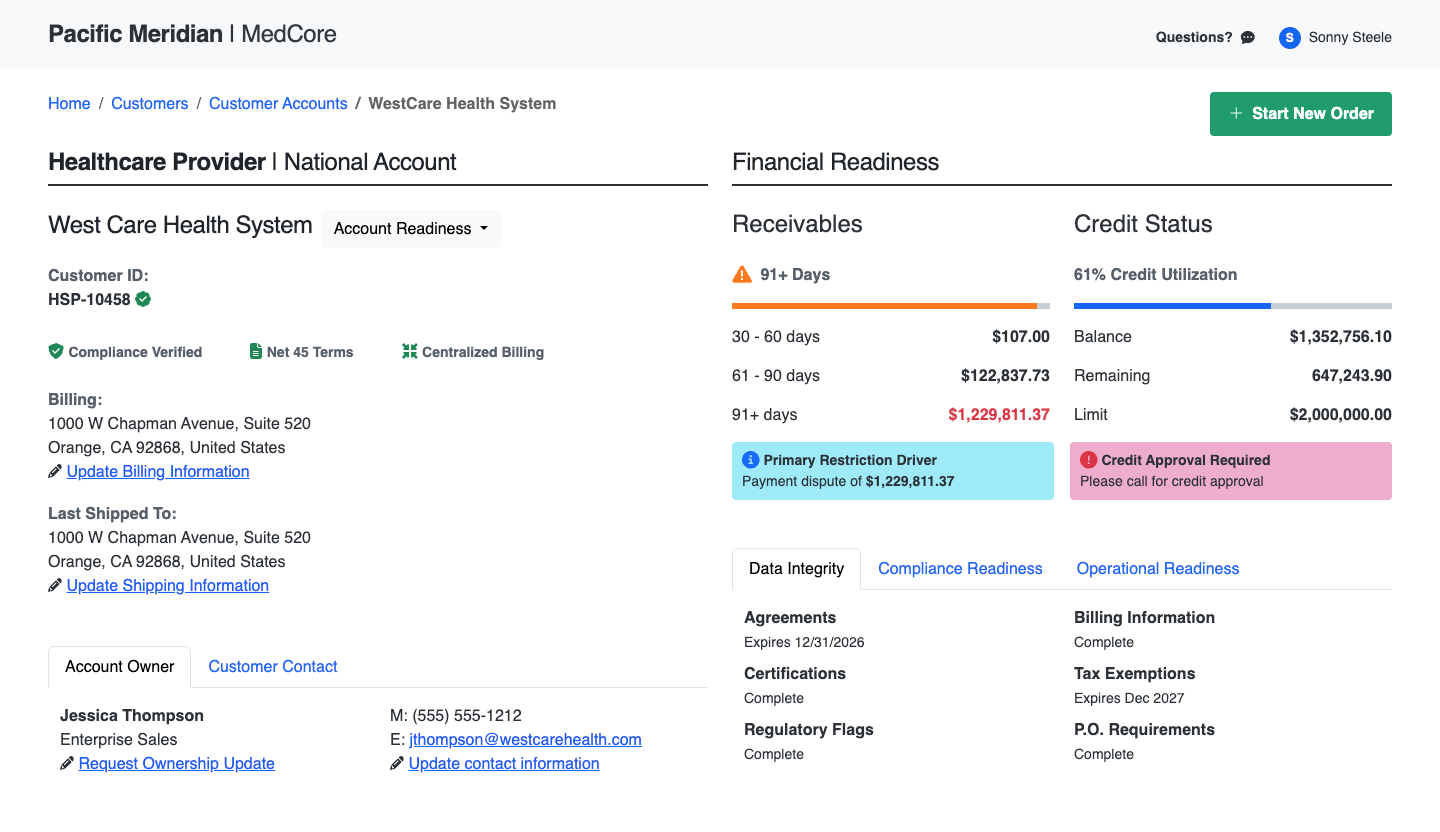The width and height of the screenshot is (1440, 832).
Task: Click the verified badge beside HSP-10458
Action: (143, 299)
